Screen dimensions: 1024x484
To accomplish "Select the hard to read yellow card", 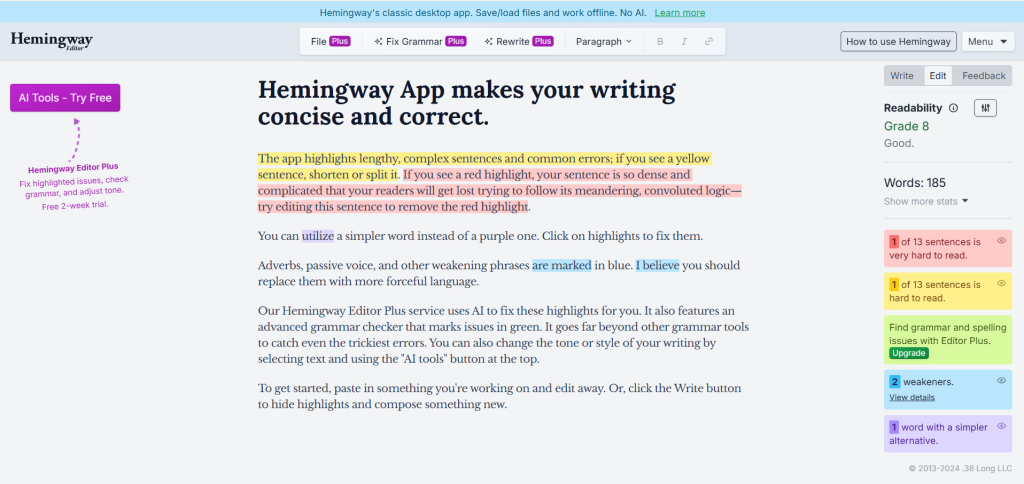I will [948, 291].
